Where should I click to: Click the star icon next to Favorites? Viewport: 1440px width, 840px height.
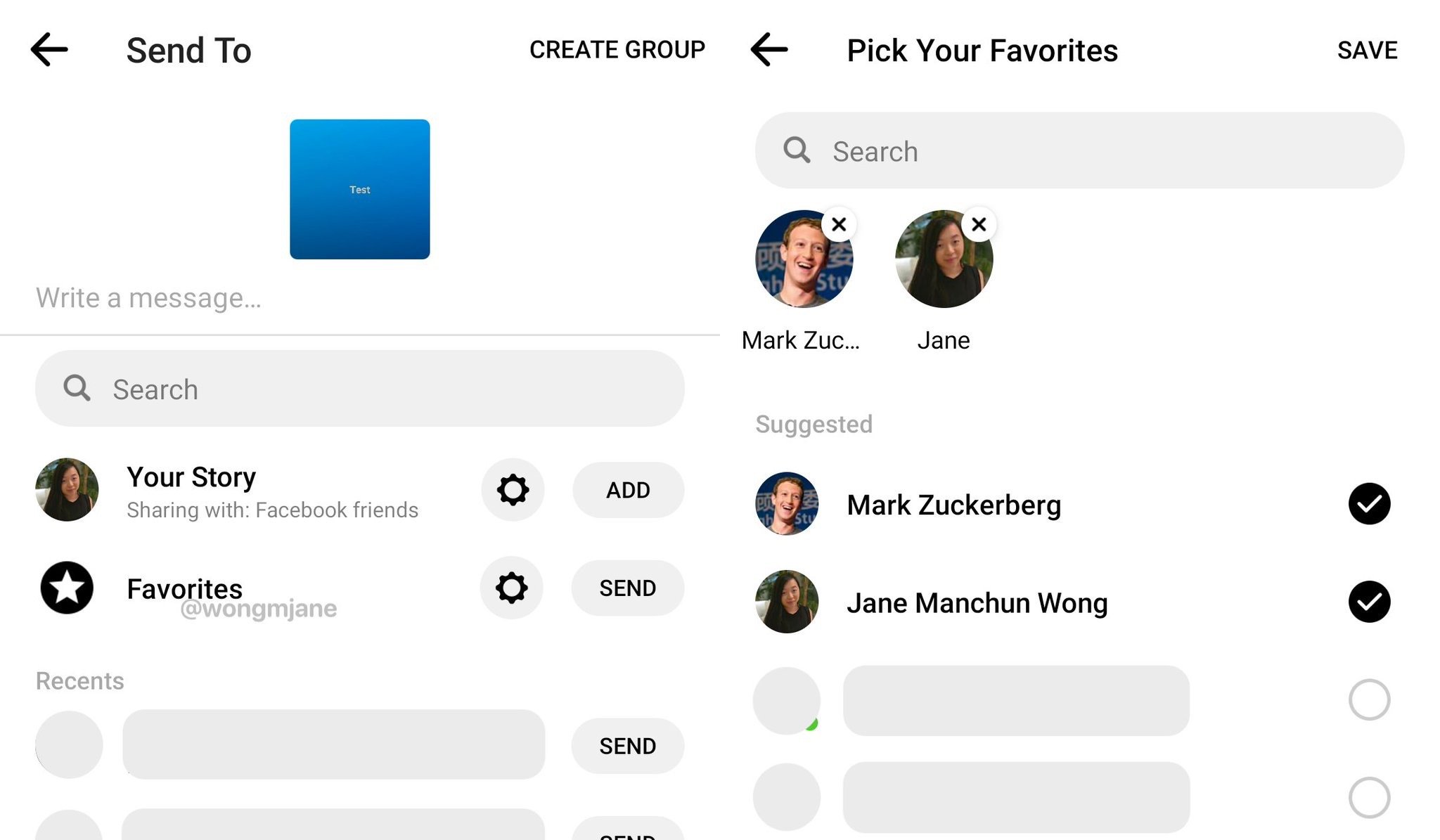pos(65,588)
